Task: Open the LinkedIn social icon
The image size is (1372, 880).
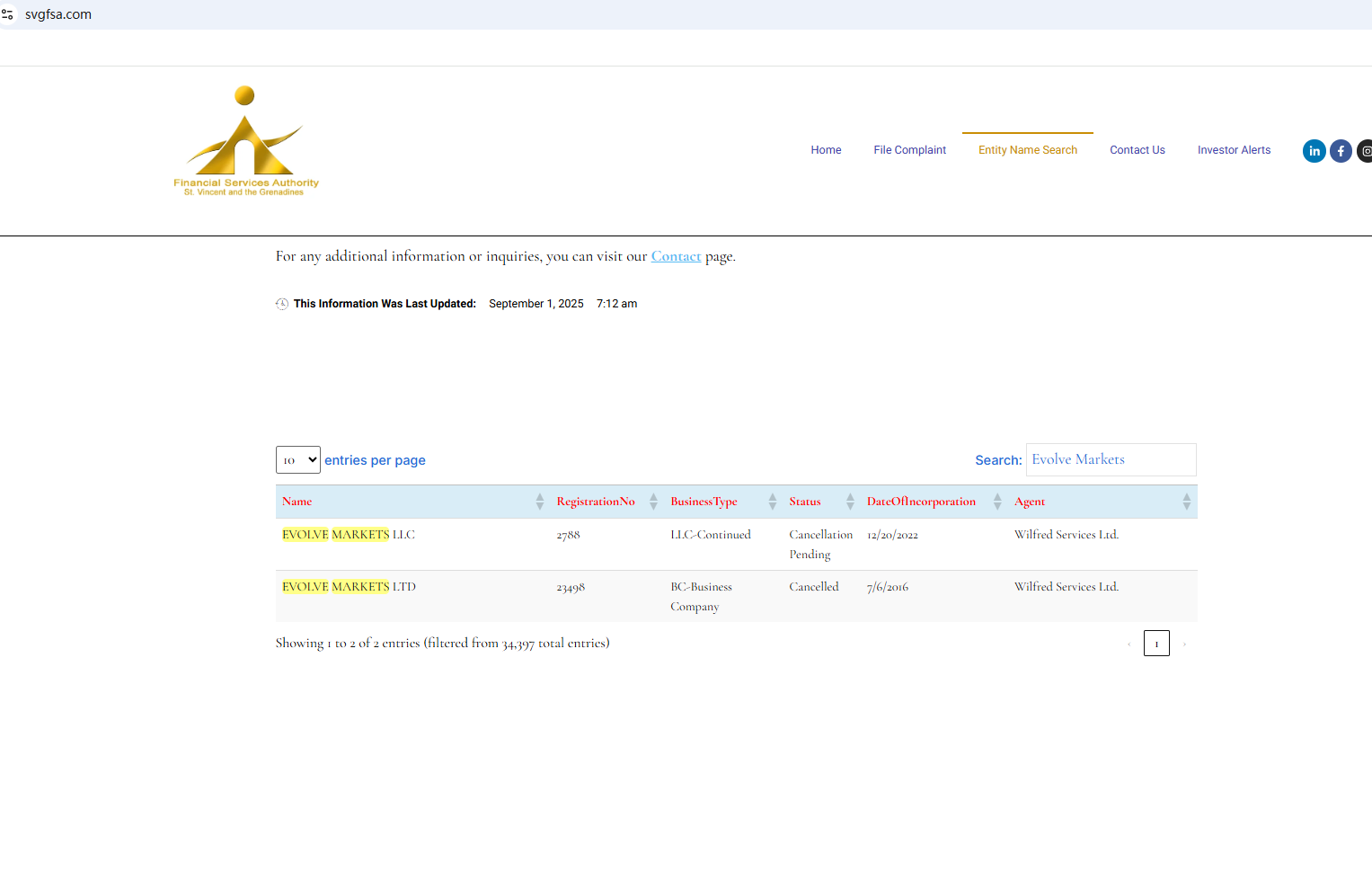Action: coord(1314,151)
